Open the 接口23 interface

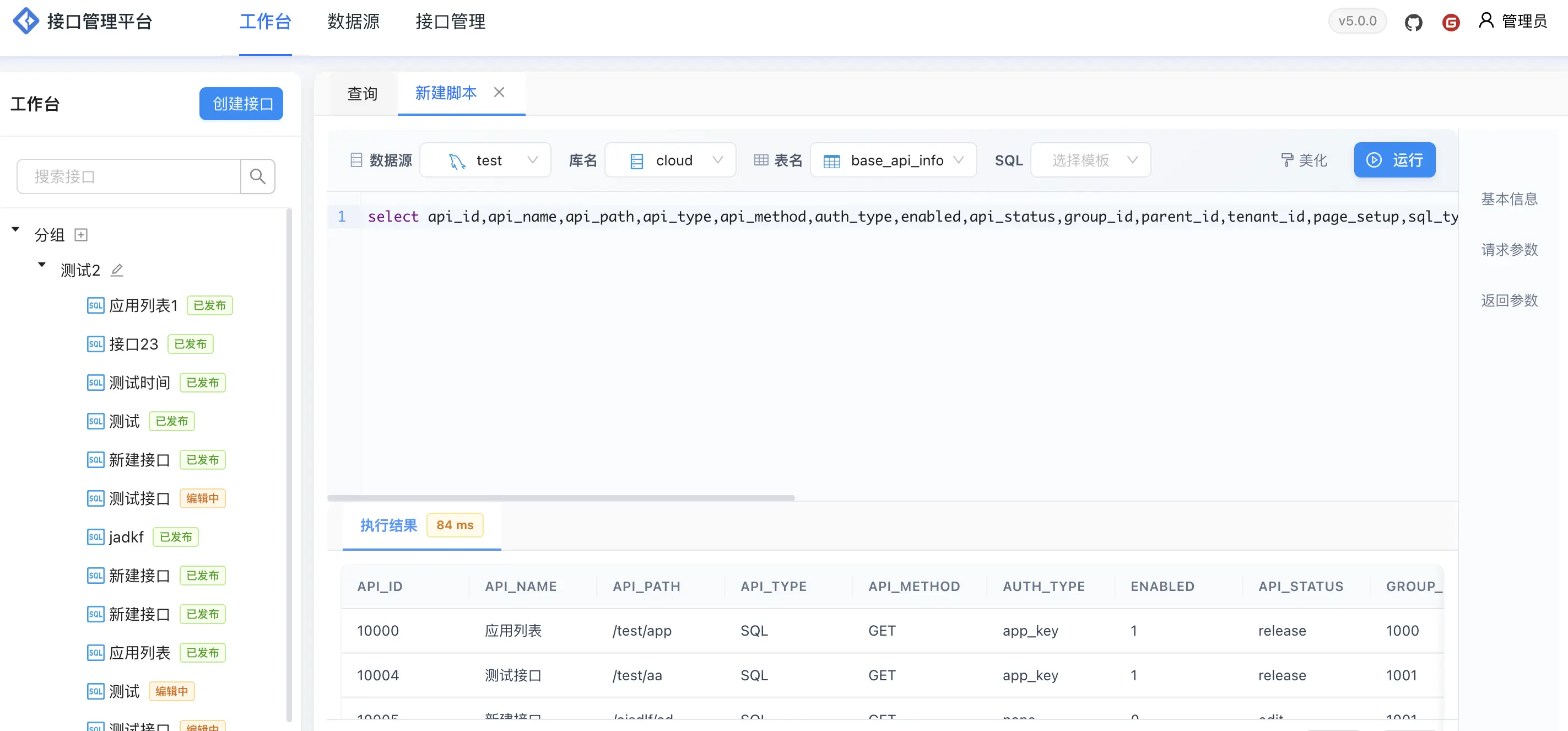(133, 344)
